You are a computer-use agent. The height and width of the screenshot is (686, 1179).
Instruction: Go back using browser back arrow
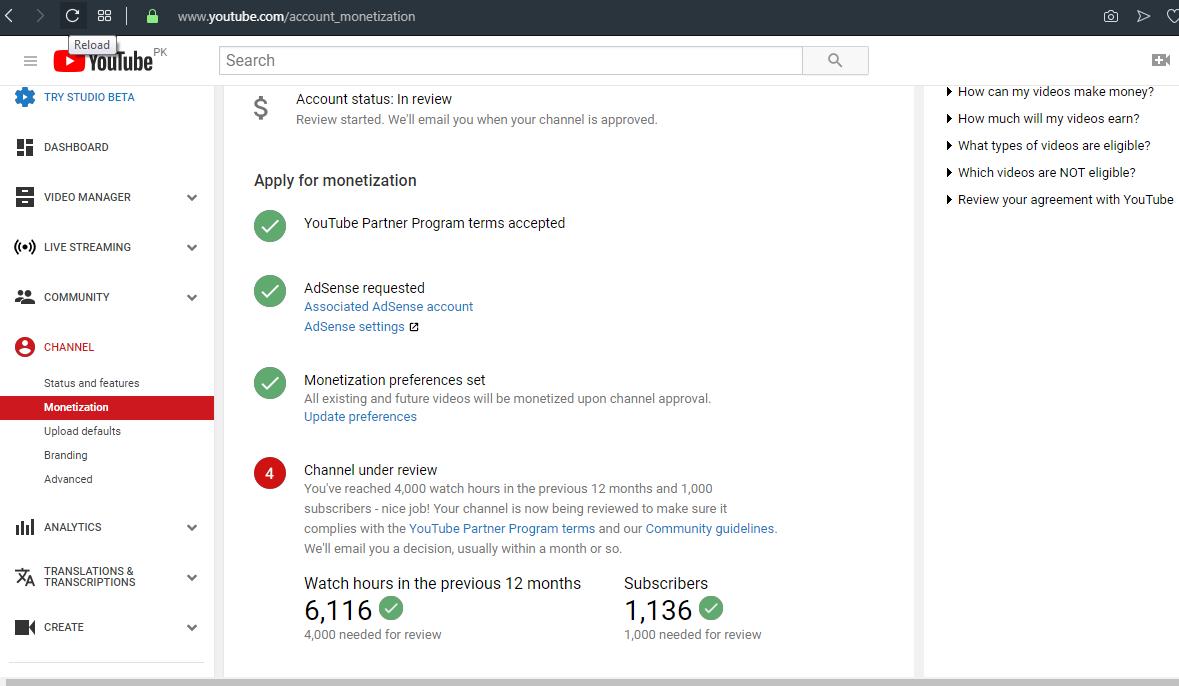pyautogui.click(x=9, y=16)
